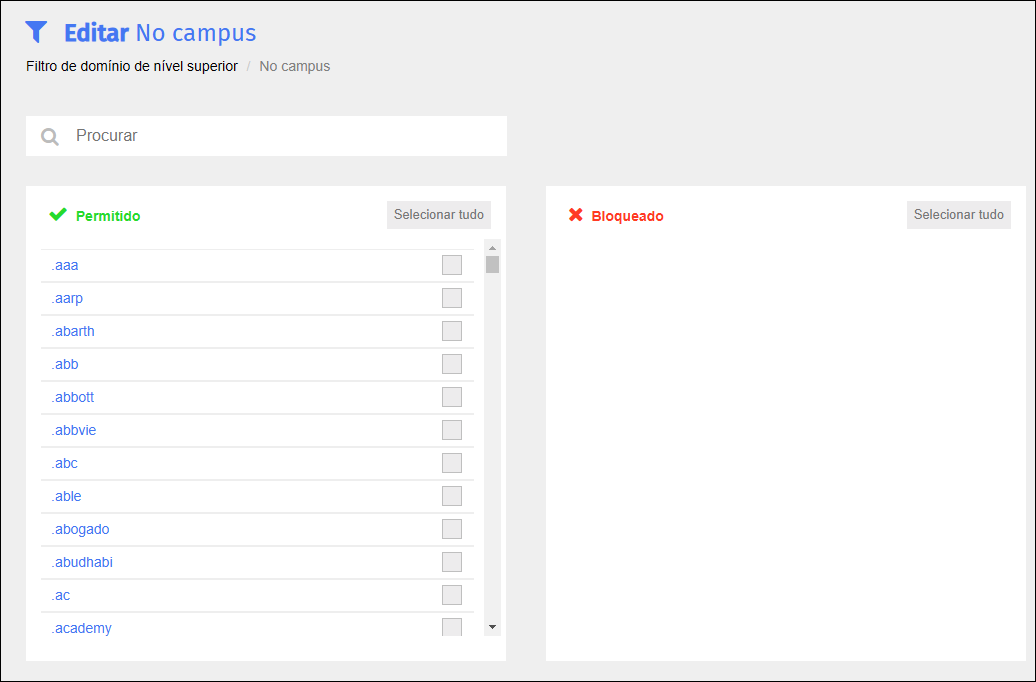
Task: Click the .abb domain entry
Action: [x=65, y=364]
